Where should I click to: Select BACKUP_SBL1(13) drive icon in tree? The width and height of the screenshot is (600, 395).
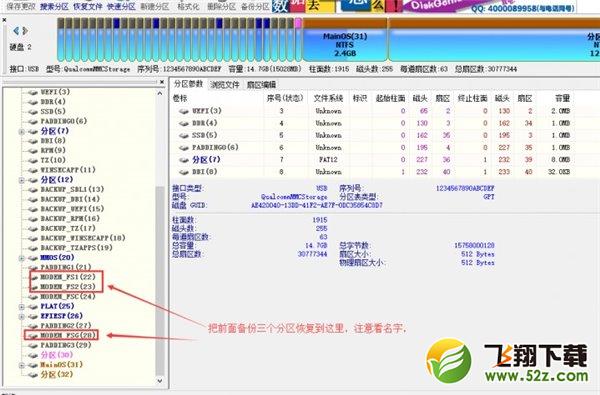click(34, 189)
